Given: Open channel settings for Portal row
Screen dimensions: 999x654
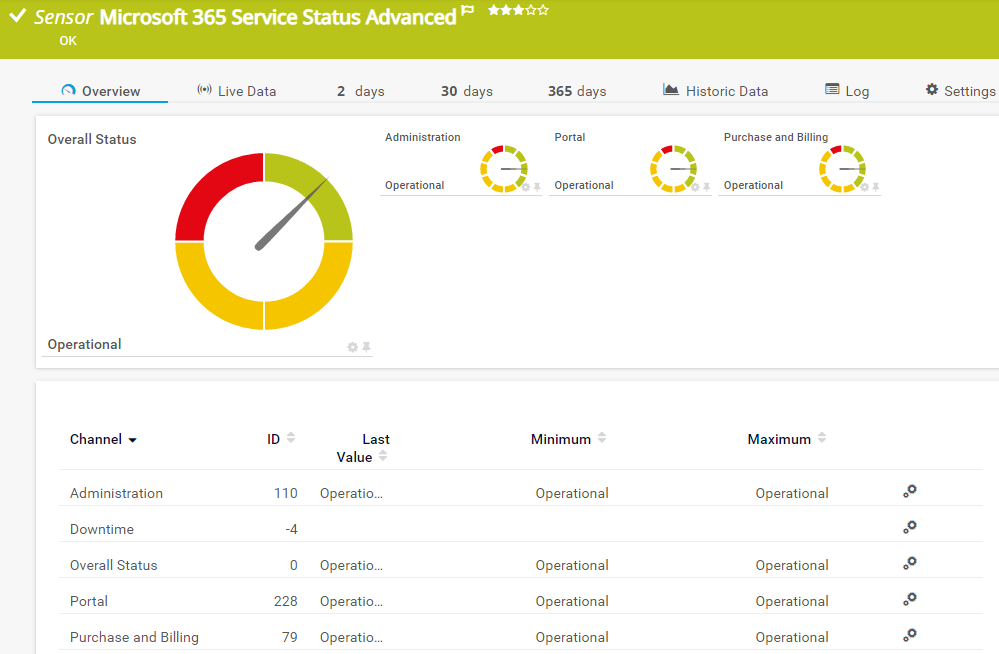Looking at the screenshot, I should pos(909,599).
